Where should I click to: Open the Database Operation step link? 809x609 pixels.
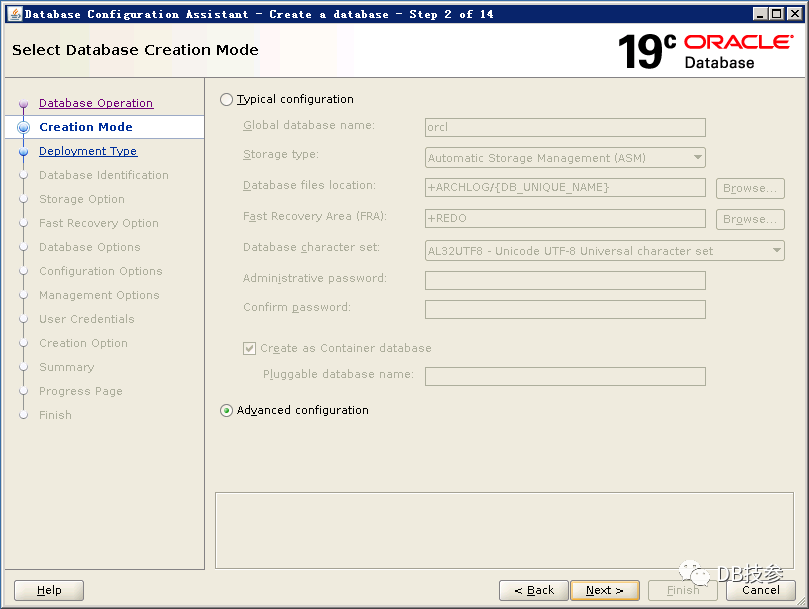click(x=96, y=104)
